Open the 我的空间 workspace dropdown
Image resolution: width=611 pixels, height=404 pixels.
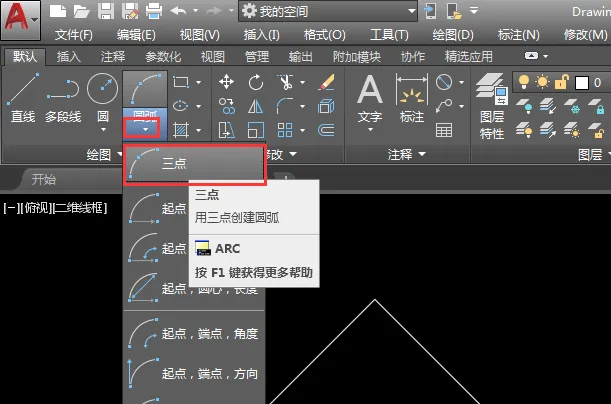[328, 11]
